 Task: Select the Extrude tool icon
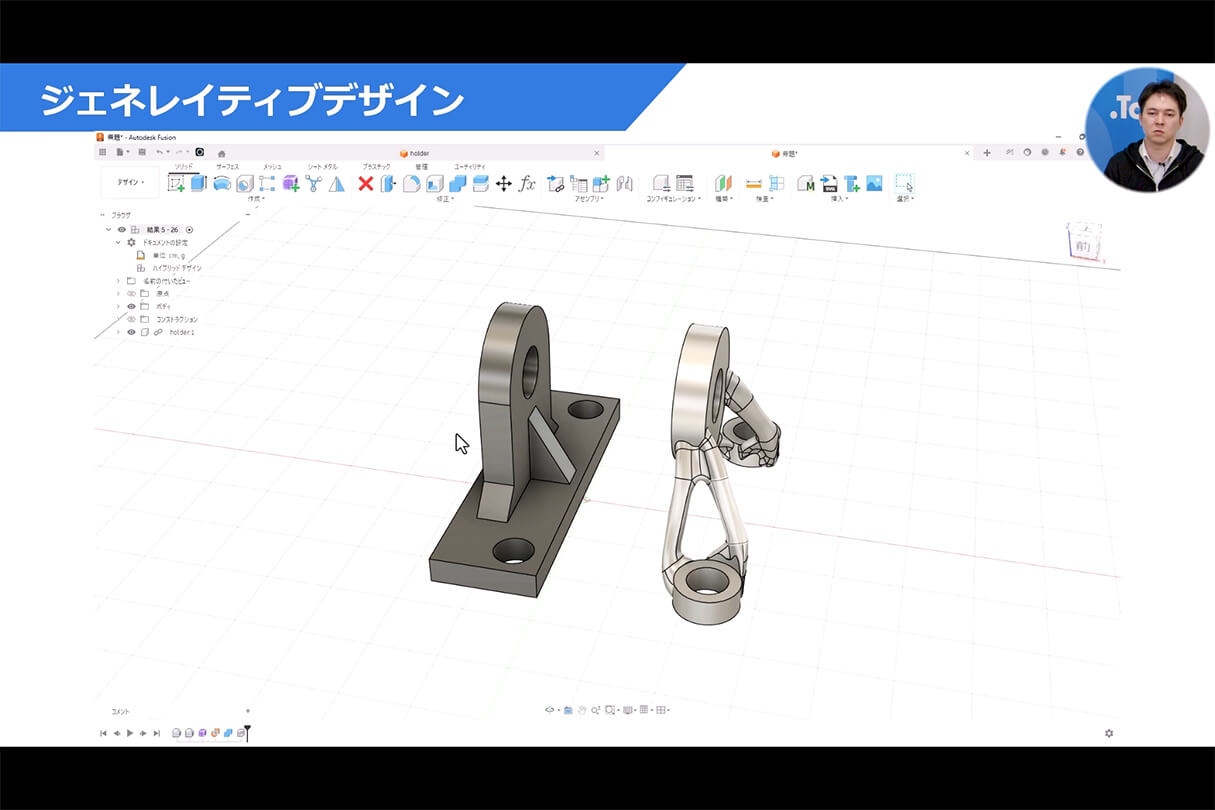(198, 183)
